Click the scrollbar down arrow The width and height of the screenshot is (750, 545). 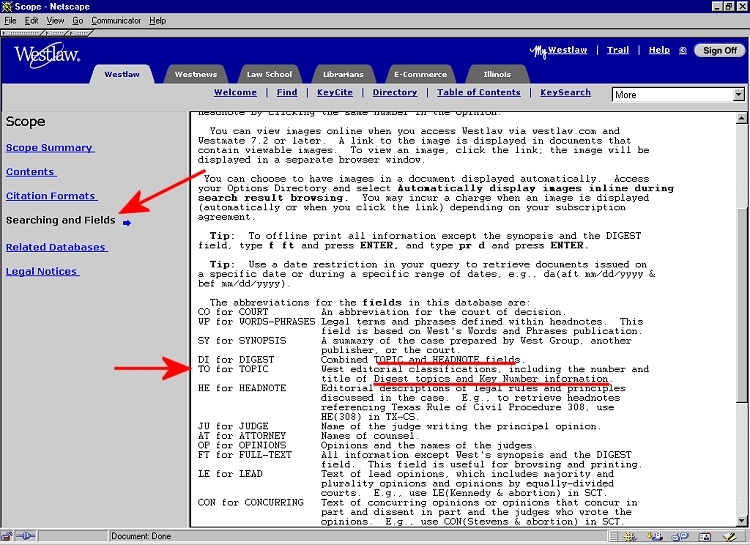pyautogui.click(x=741, y=521)
